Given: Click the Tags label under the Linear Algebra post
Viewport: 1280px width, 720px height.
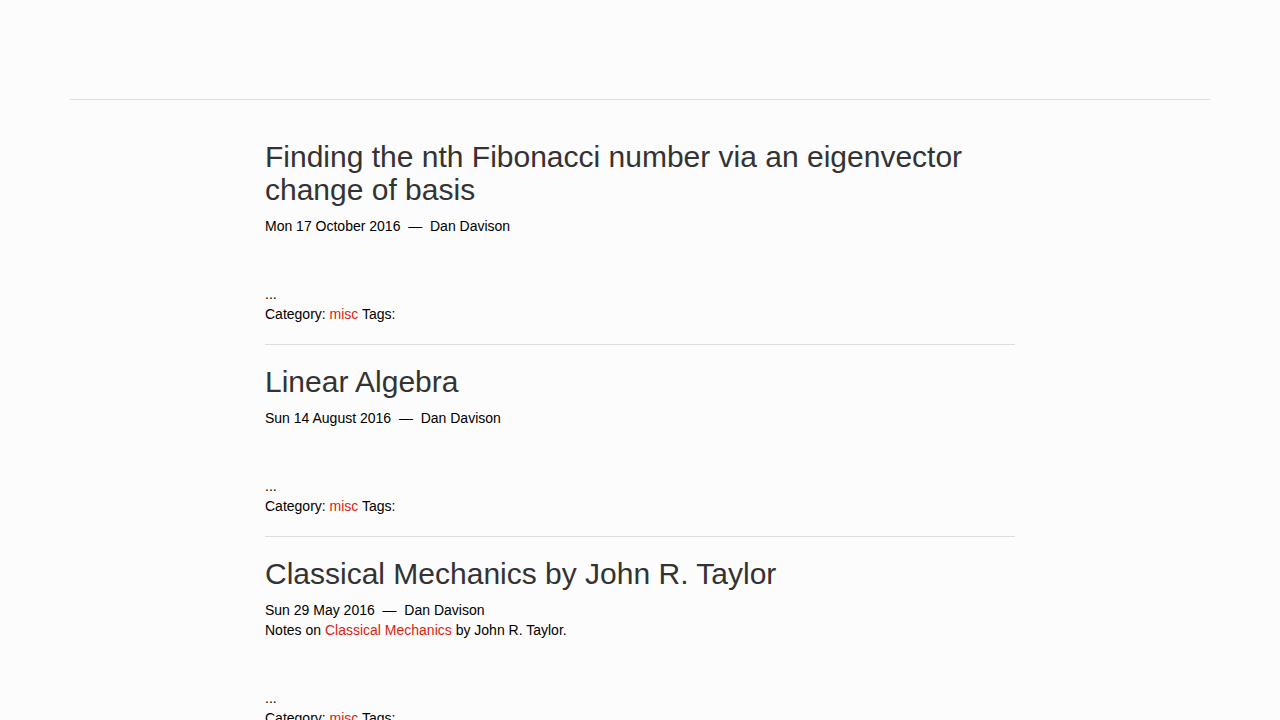Looking at the screenshot, I should tap(378, 506).
